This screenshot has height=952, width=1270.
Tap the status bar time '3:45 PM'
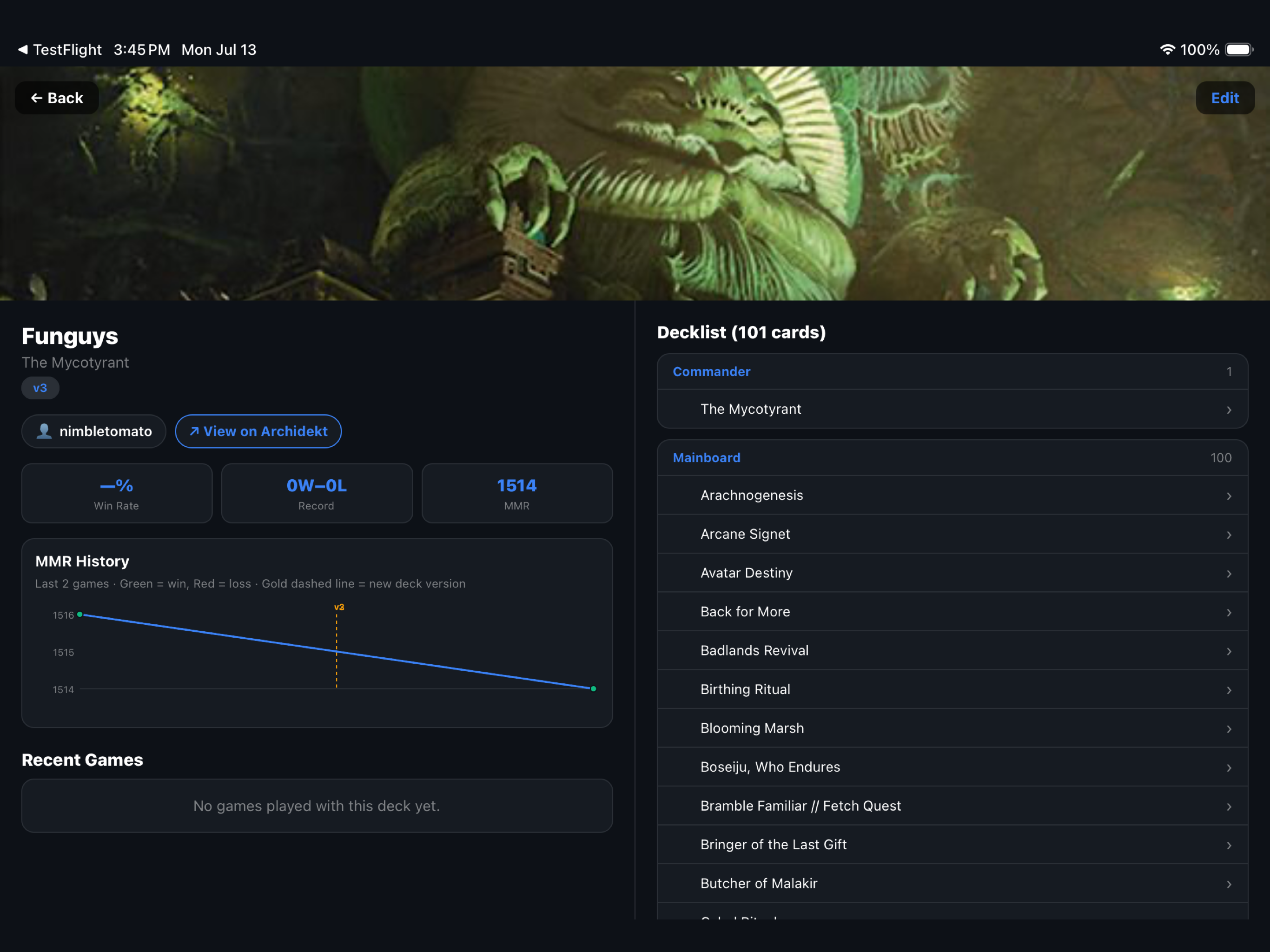click(x=142, y=50)
